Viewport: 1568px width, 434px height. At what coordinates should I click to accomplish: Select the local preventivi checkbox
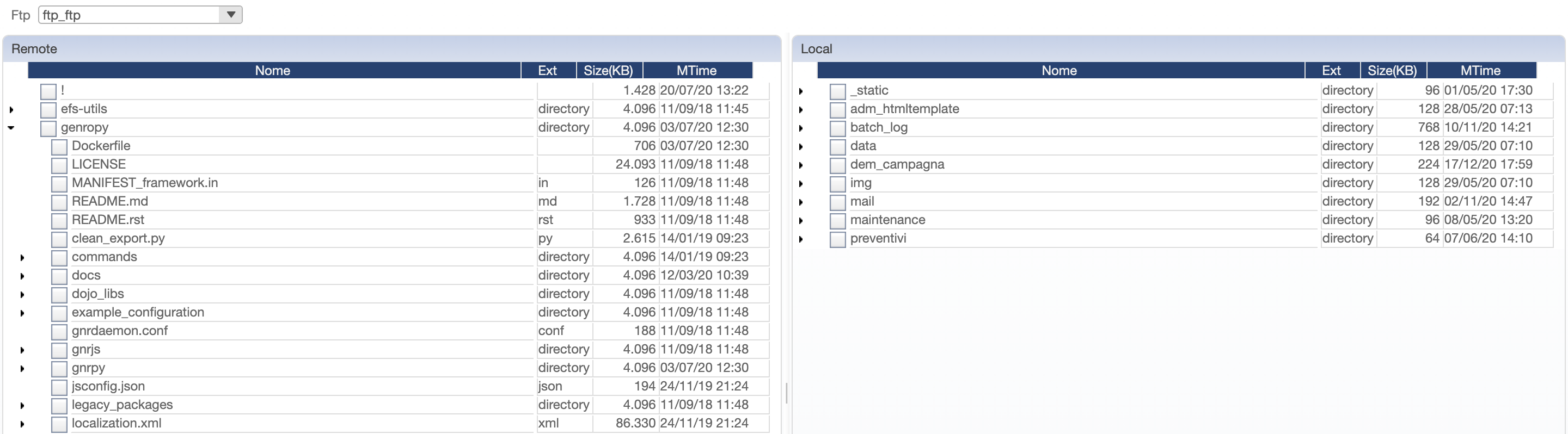pyautogui.click(x=837, y=239)
